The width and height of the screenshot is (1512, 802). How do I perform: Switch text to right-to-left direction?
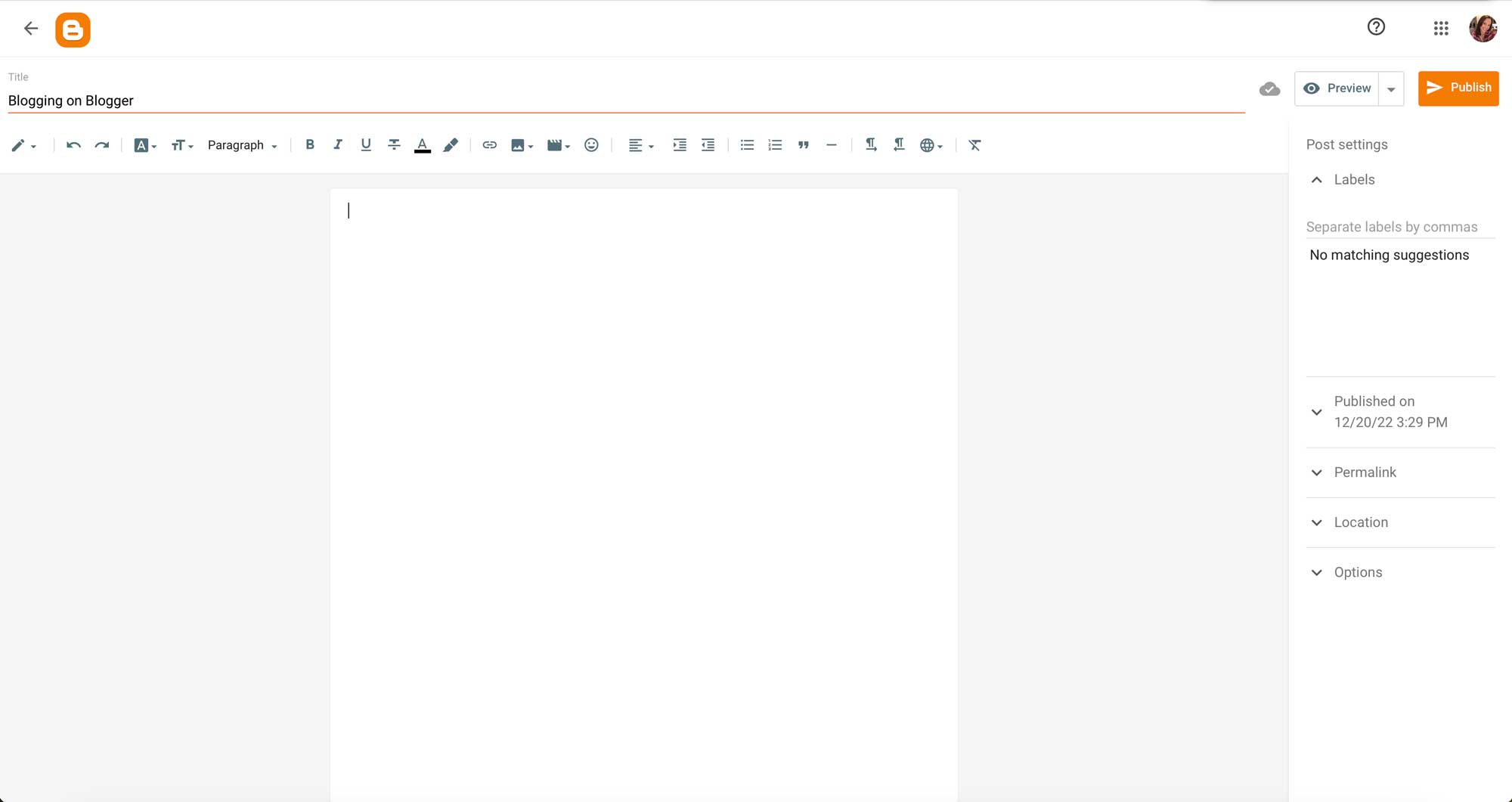(898, 144)
